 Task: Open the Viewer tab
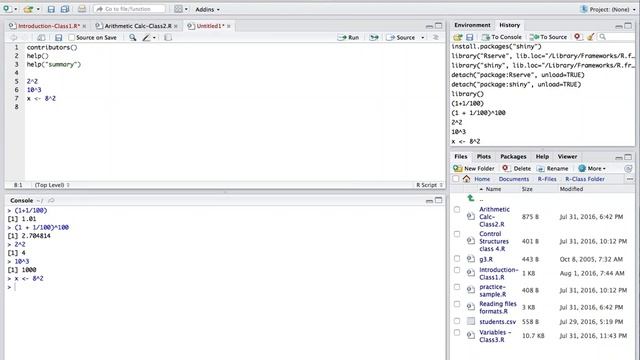567,156
